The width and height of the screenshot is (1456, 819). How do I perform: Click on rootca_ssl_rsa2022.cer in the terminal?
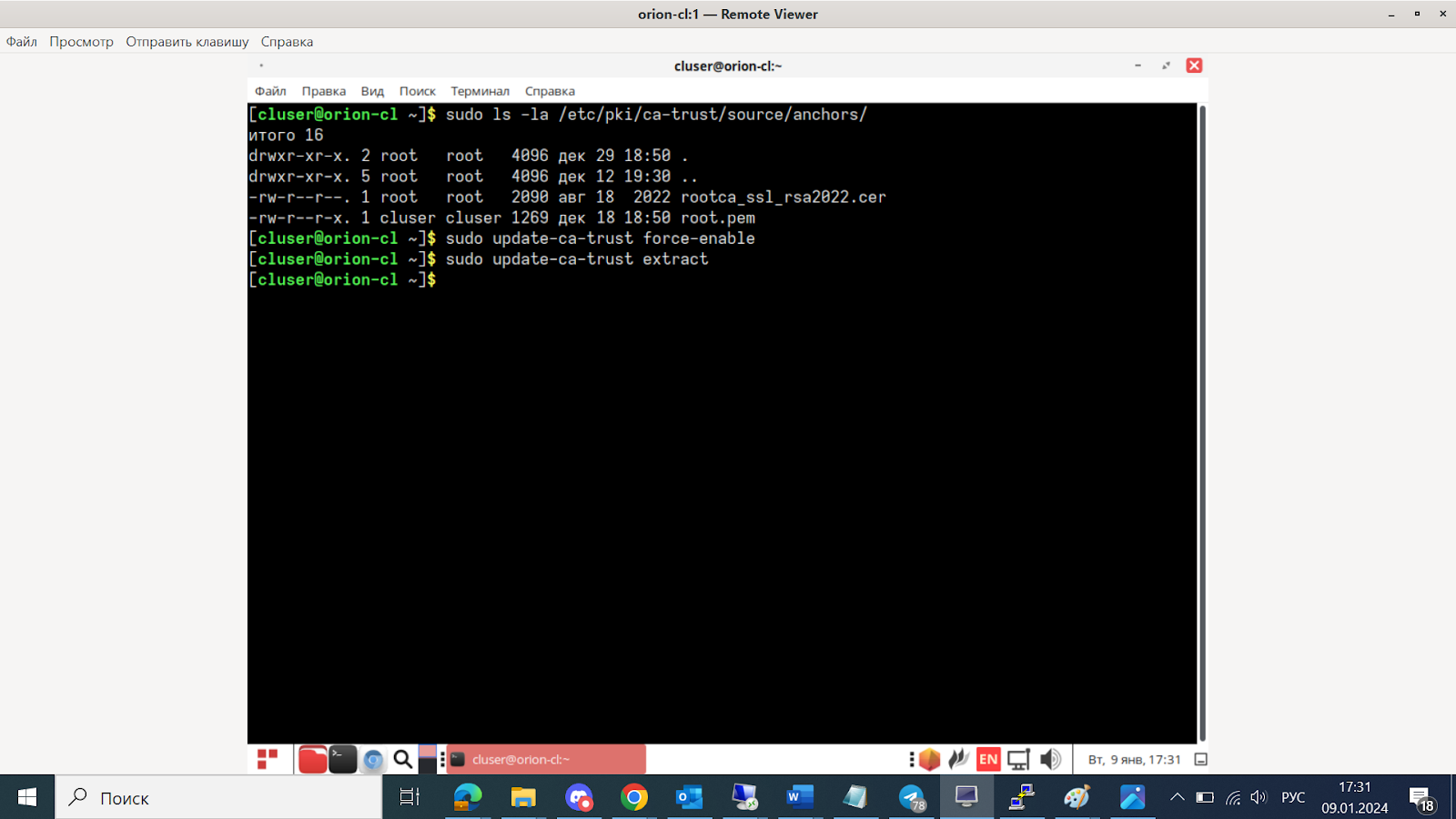coord(784,197)
